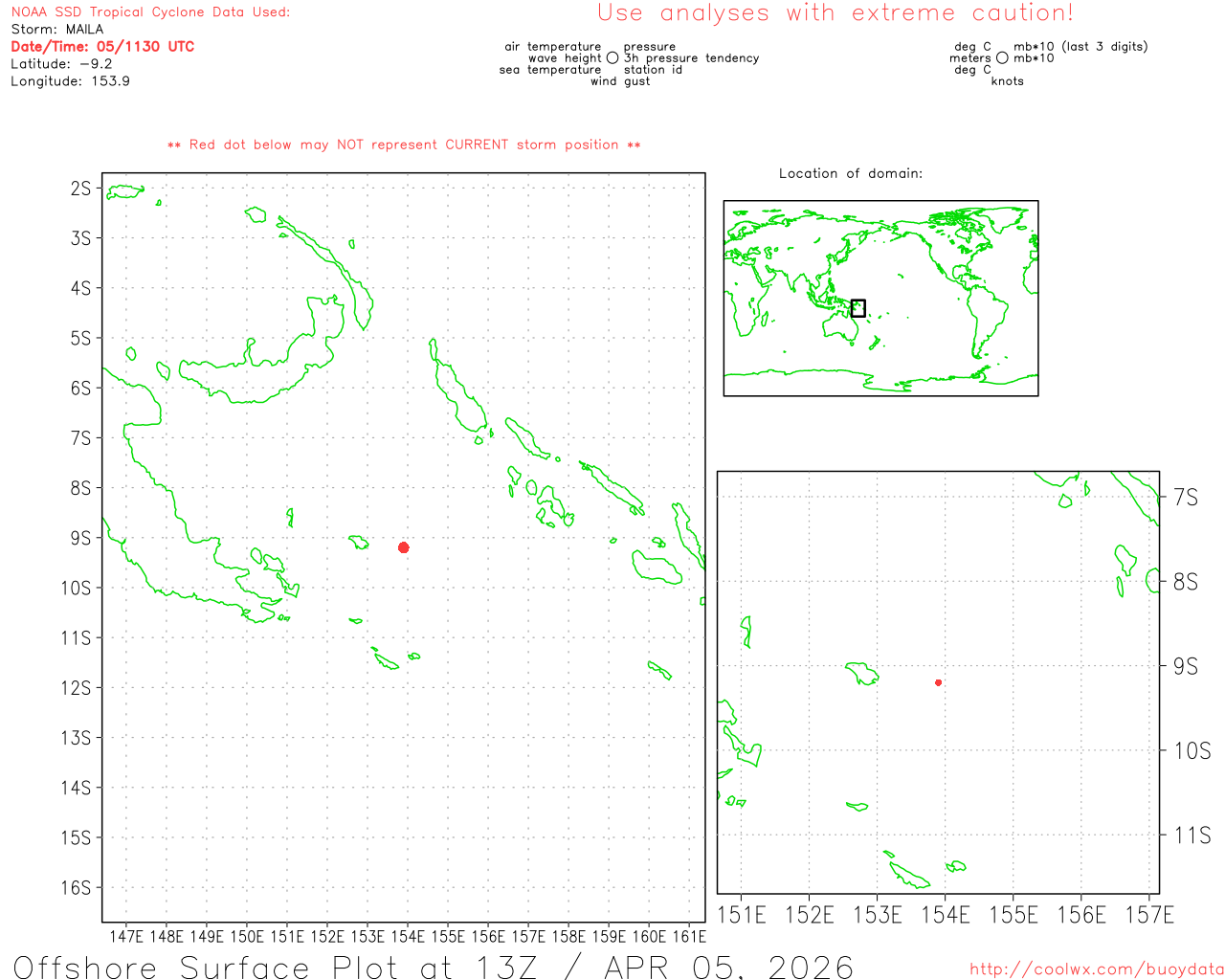This screenshot has height=980, width=1225.
Task: Click the "3h pressure tendency" legend label
Action: pyautogui.click(x=691, y=58)
